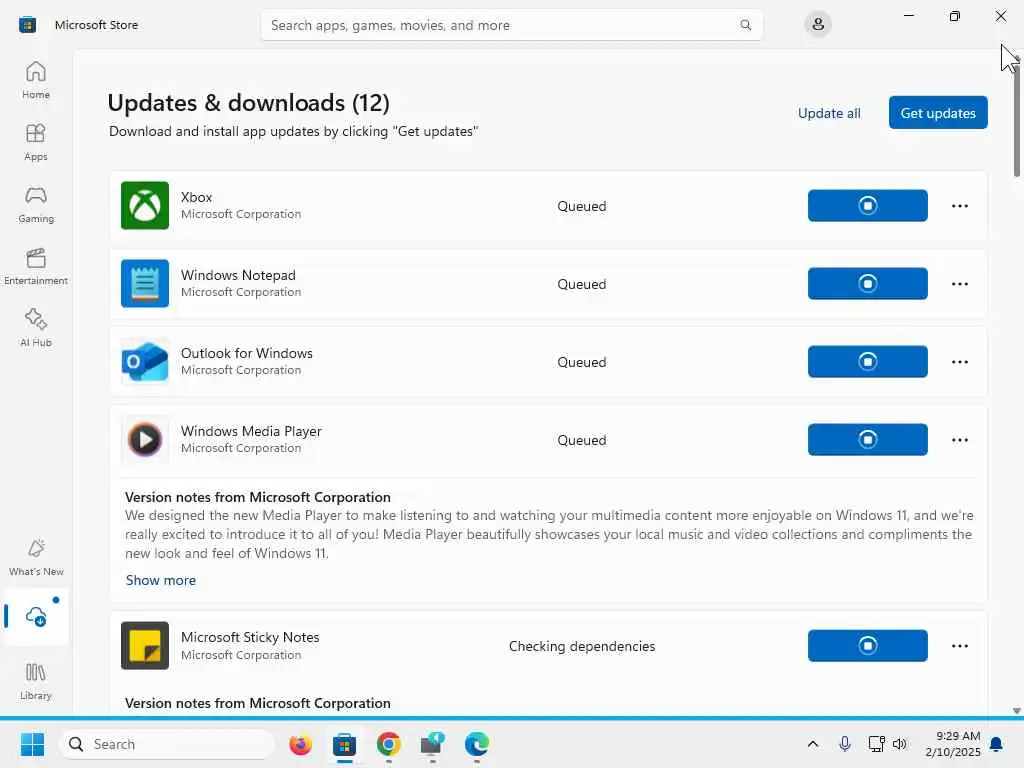The width and height of the screenshot is (1024, 768).
Task: Open the Windows Start menu
Action: 33,744
